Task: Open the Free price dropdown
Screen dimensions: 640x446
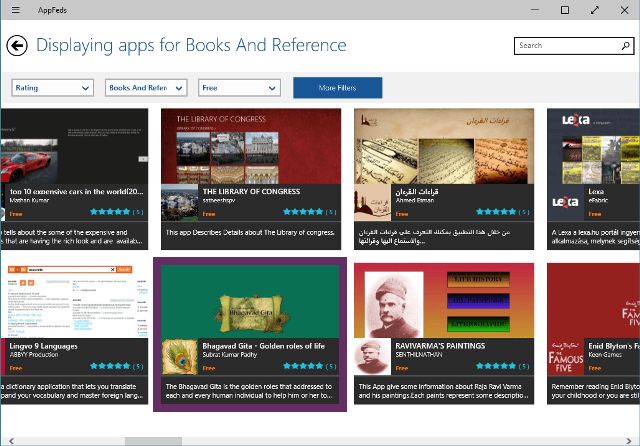Action: pos(239,88)
